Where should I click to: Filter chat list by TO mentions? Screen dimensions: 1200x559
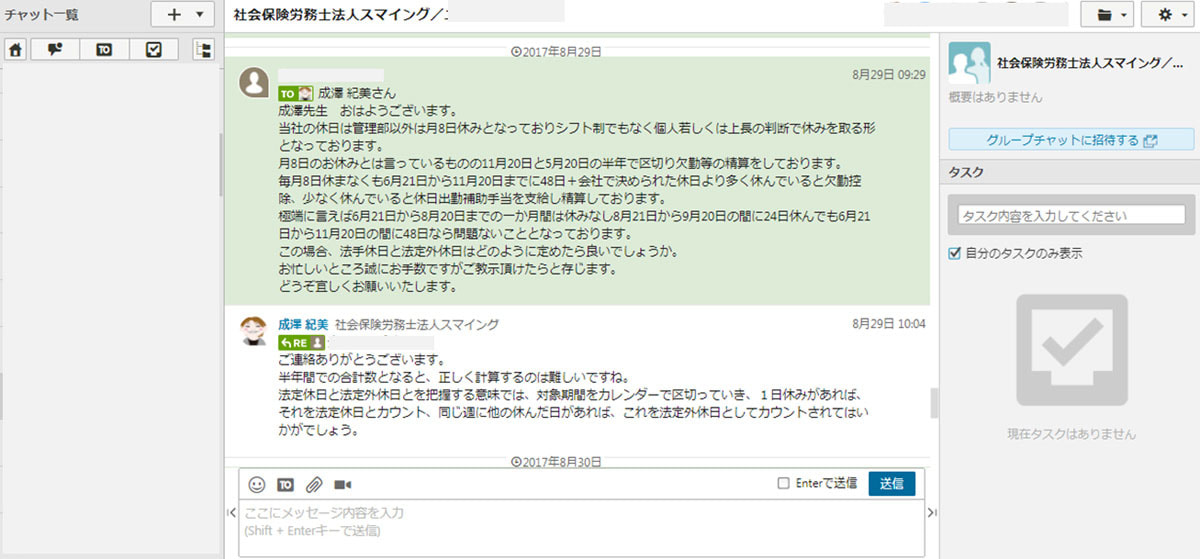coord(104,49)
